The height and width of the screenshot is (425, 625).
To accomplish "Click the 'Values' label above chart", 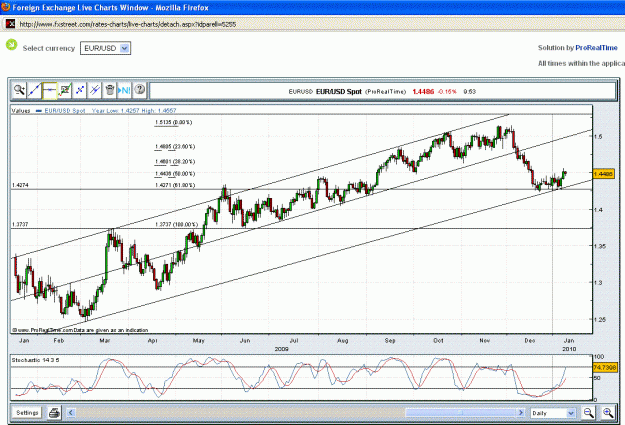I will point(21,111).
